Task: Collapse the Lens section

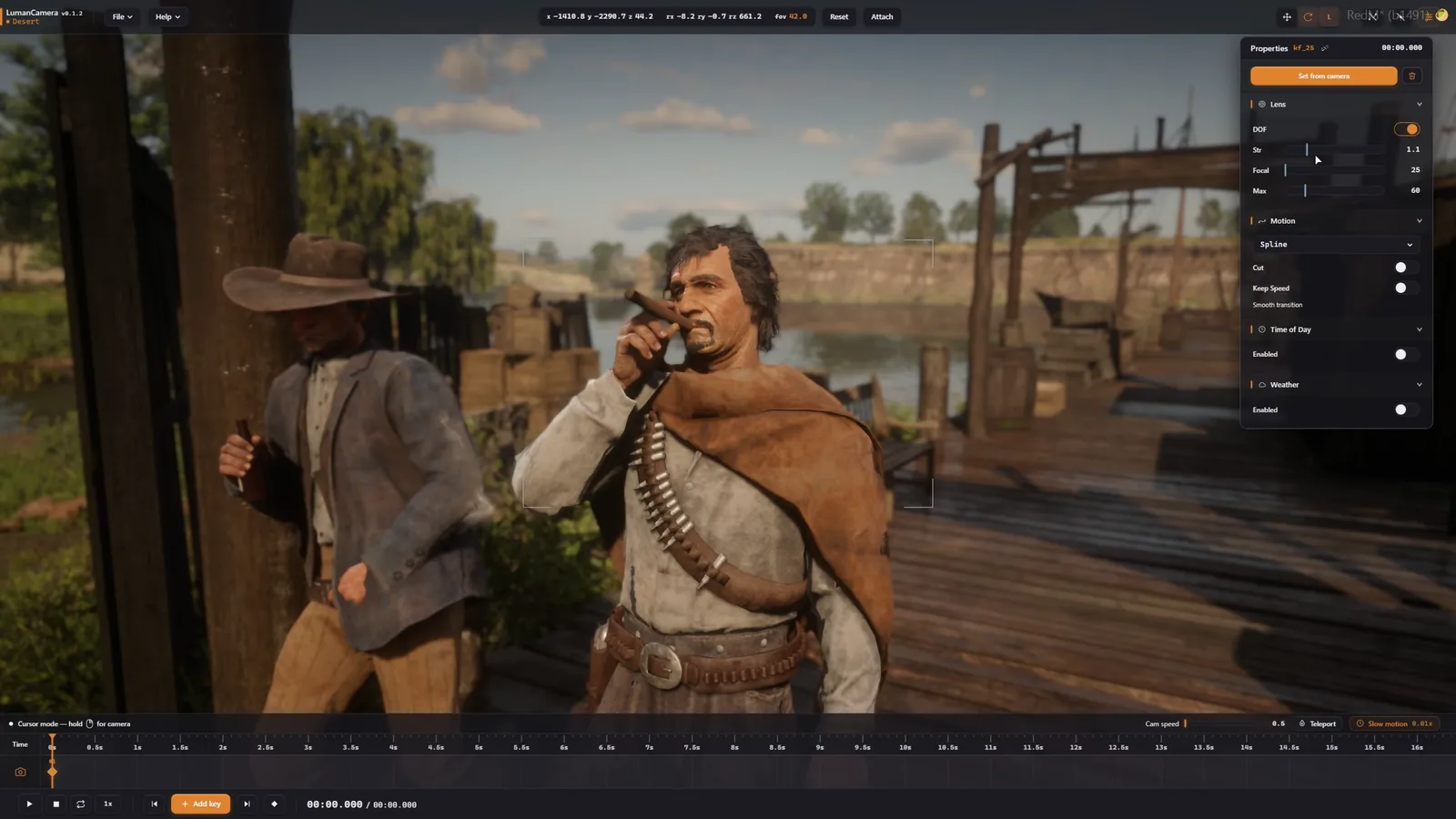Action: [x=1419, y=105]
